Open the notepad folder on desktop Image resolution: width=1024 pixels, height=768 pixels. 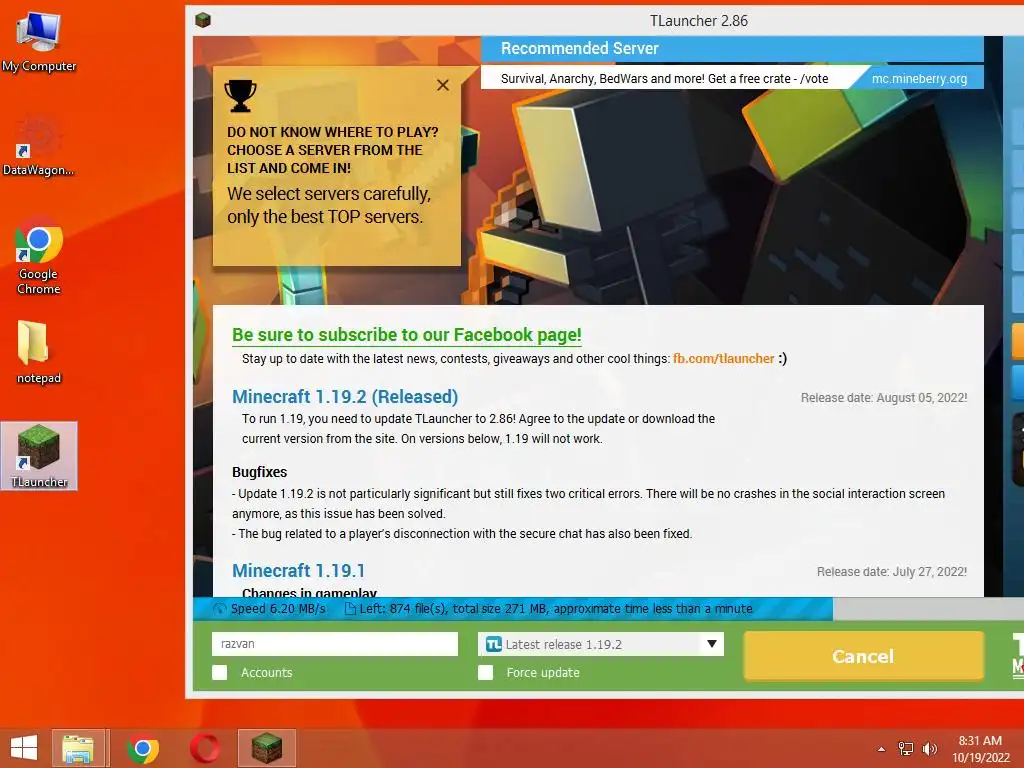tap(39, 351)
